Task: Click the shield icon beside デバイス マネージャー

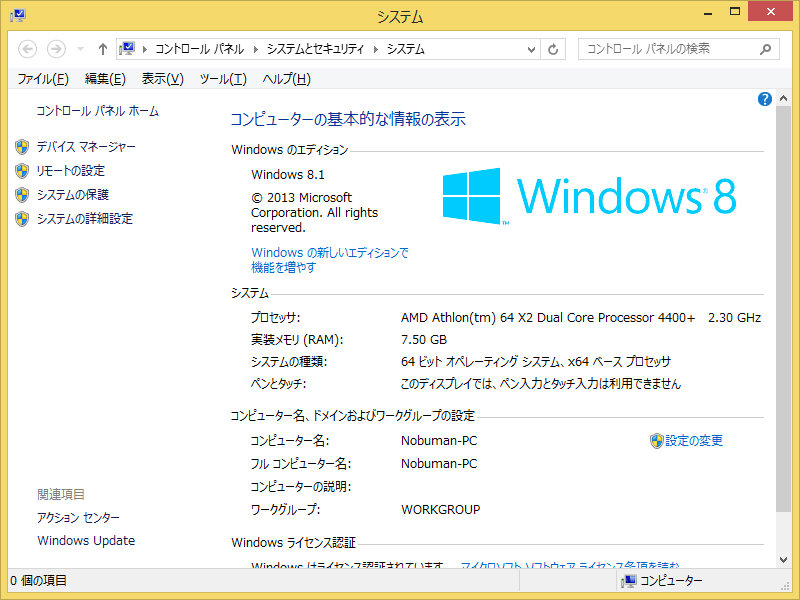Action: point(22,147)
